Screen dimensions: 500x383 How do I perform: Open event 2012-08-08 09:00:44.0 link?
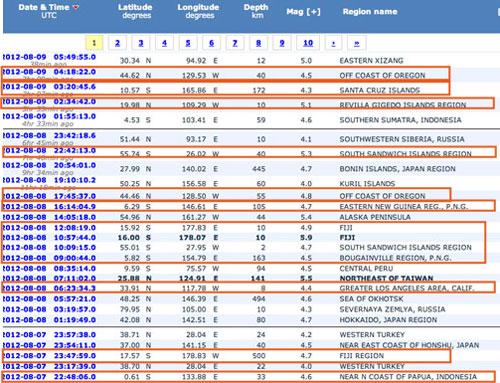[x=49, y=258]
